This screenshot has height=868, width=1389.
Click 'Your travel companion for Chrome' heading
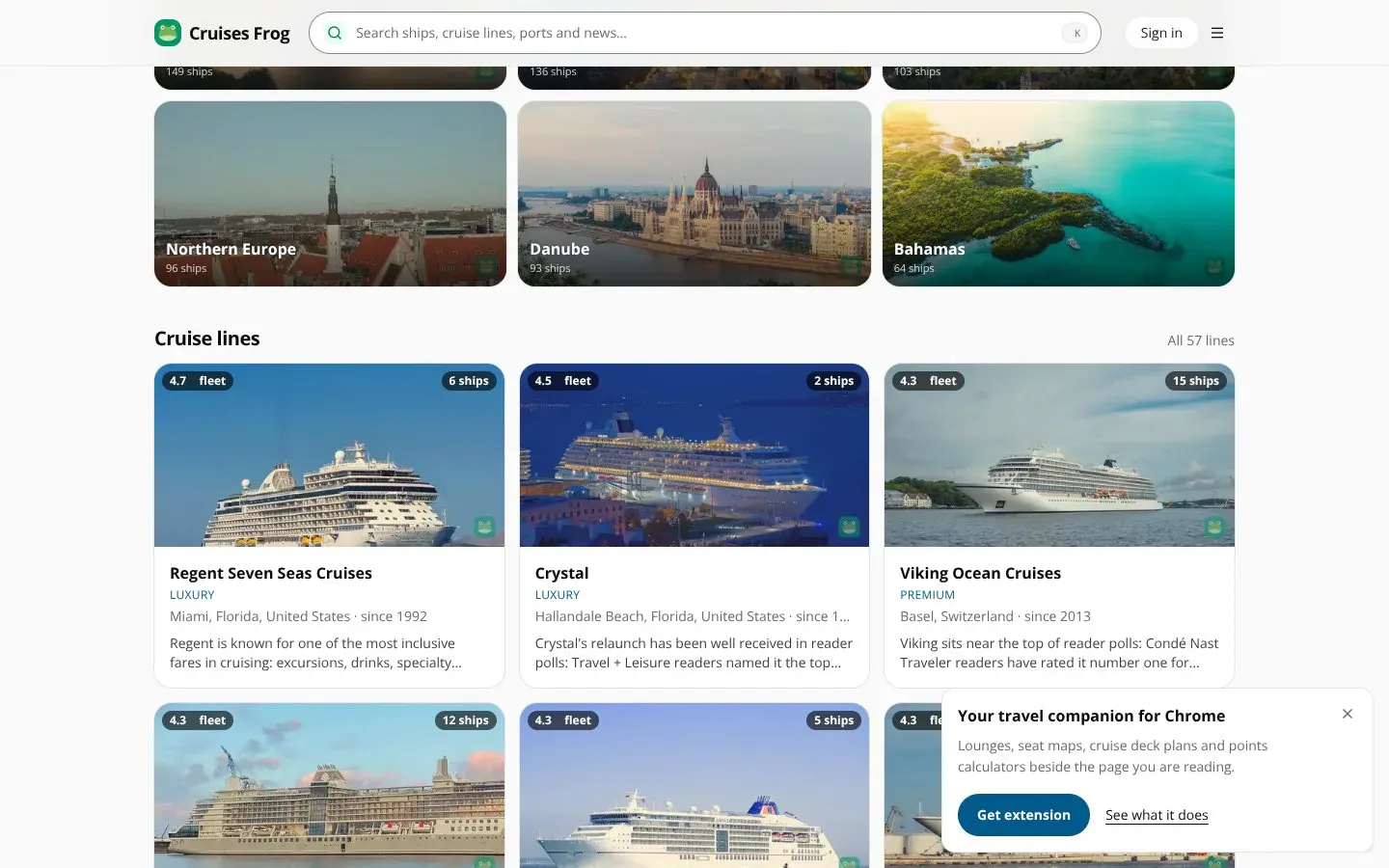(x=1091, y=716)
